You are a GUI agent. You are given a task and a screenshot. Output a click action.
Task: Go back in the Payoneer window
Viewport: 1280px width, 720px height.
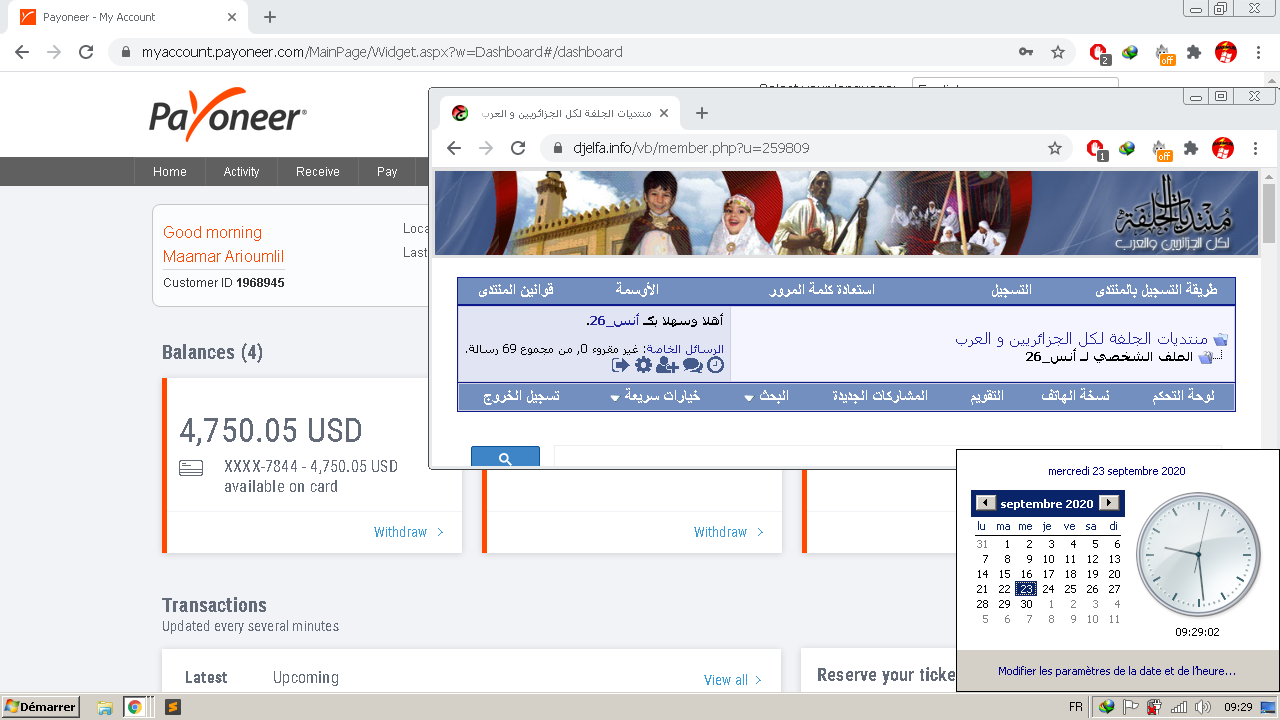tap(23, 52)
